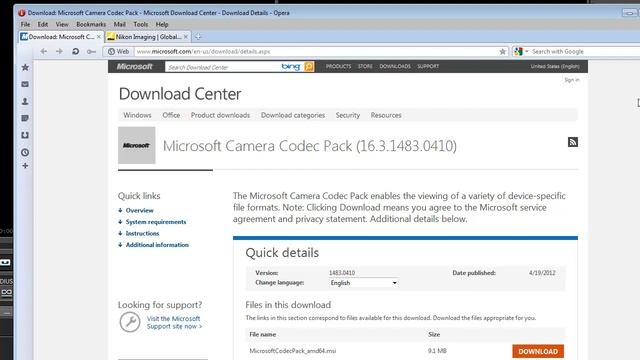Open Bookmarks panel star icon in sidebar
The width and height of the screenshot is (640, 360).
point(25,67)
